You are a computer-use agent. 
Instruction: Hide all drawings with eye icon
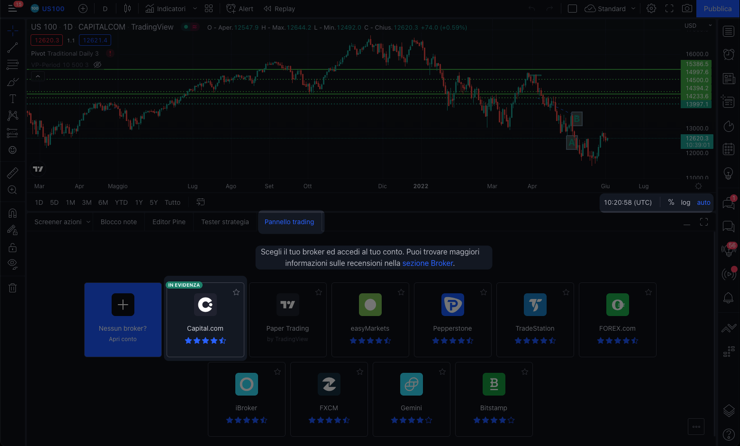point(13,264)
